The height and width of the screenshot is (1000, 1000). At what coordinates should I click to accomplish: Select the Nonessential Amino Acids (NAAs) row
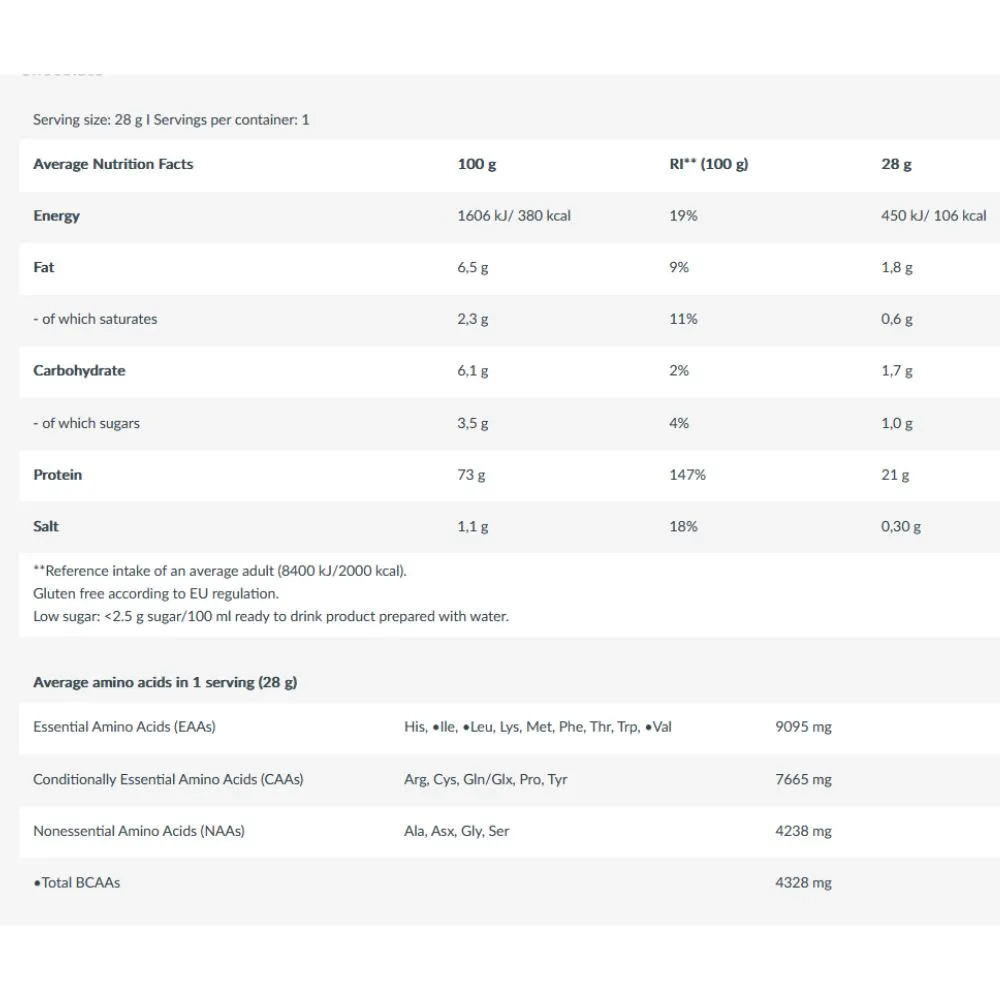point(510,831)
